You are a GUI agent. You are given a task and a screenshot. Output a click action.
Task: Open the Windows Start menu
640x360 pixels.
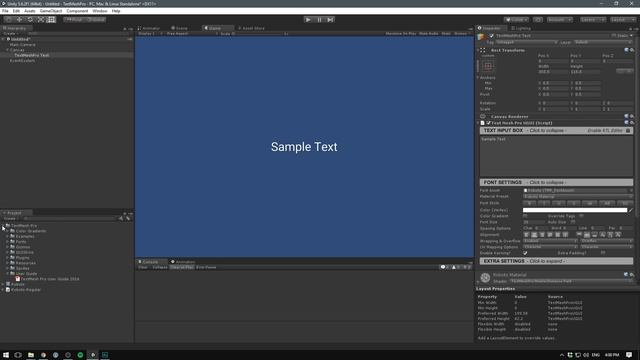(x=6, y=355)
